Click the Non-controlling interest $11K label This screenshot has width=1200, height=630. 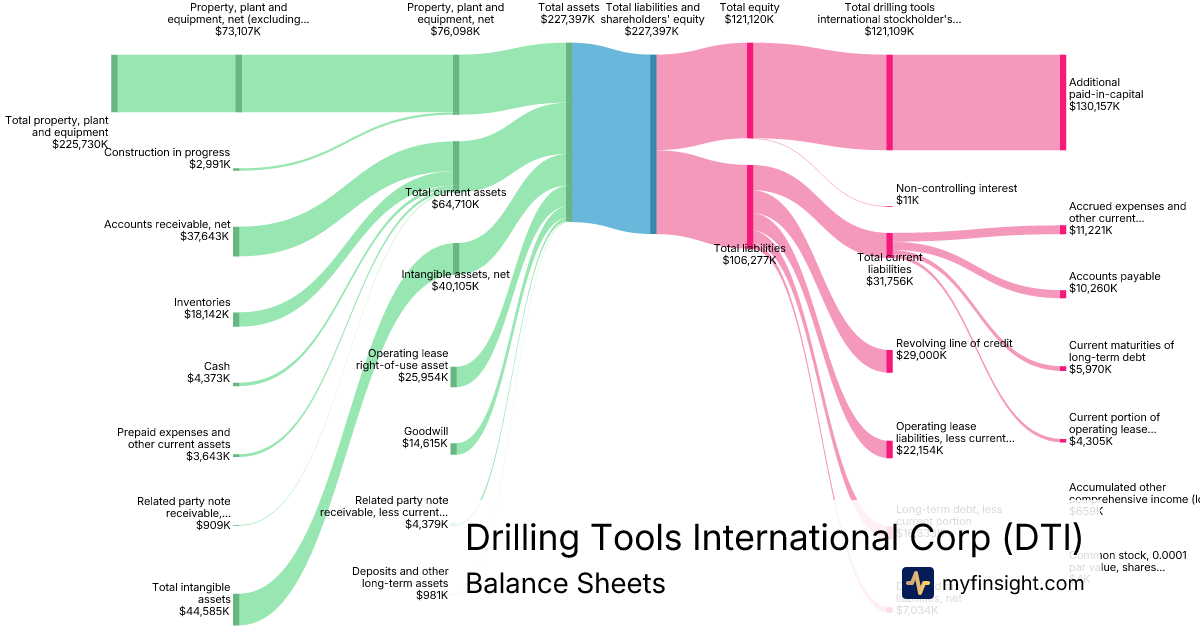955,194
